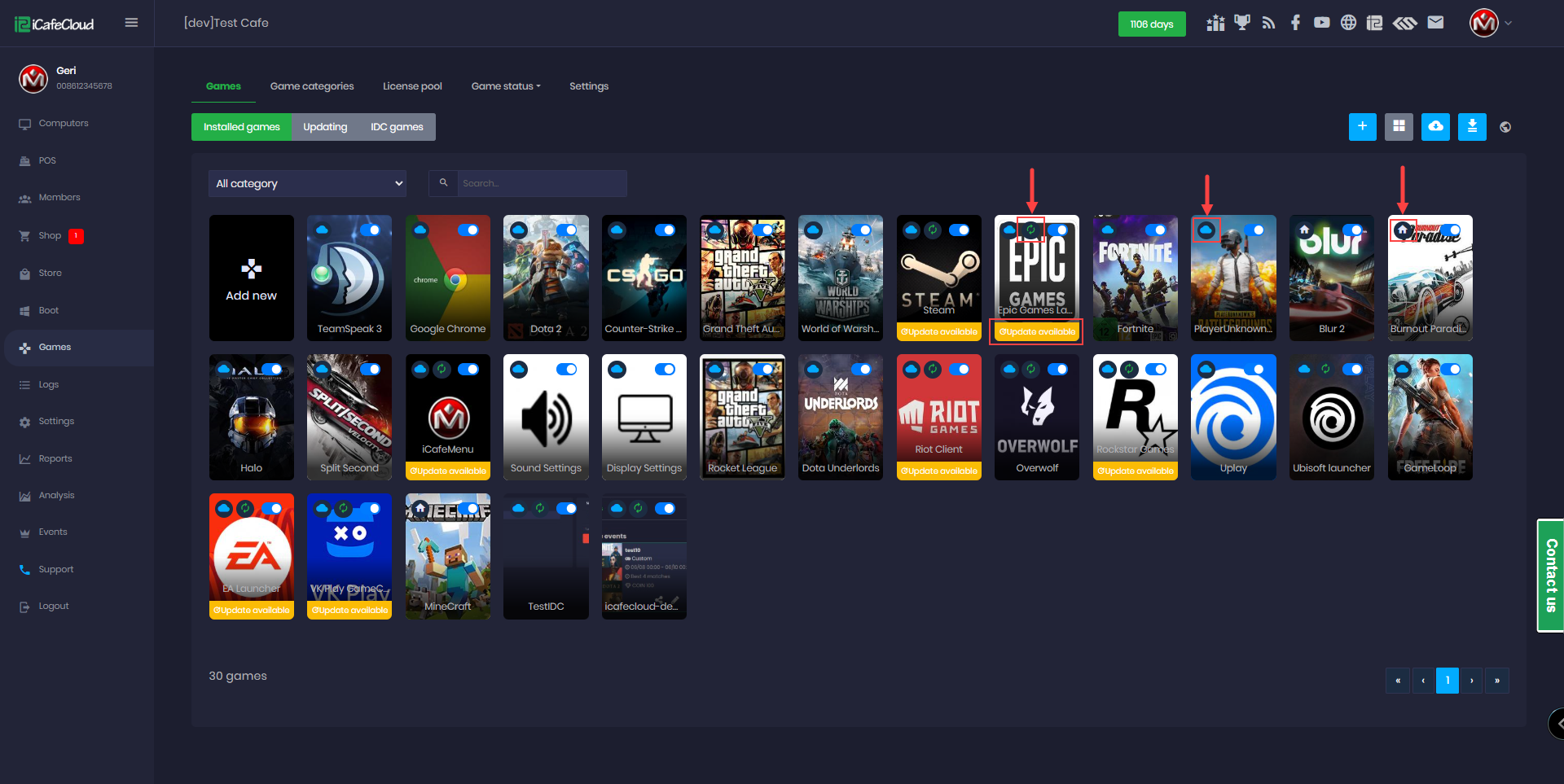Screen dimensions: 1564x784
Task: Toggle the Dota 2 enable switch
Action: coord(567,230)
